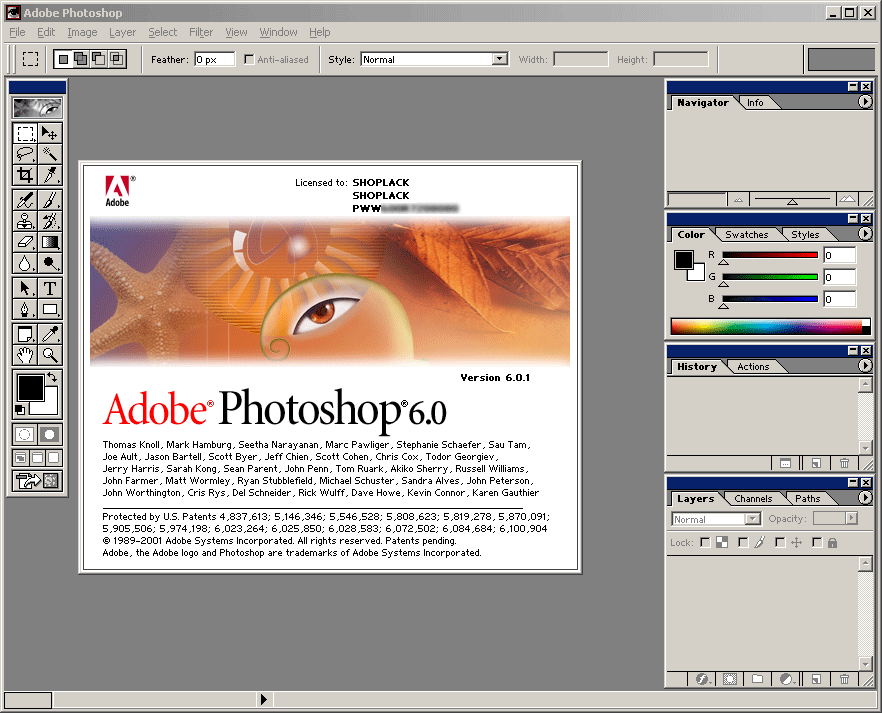882x713 pixels.
Task: Select the Eraser tool
Action: click(x=25, y=242)
